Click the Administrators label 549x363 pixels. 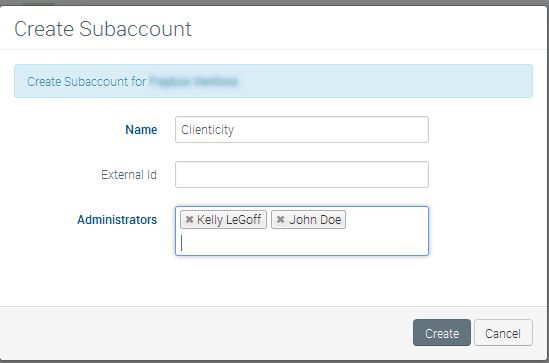(117, 219)
